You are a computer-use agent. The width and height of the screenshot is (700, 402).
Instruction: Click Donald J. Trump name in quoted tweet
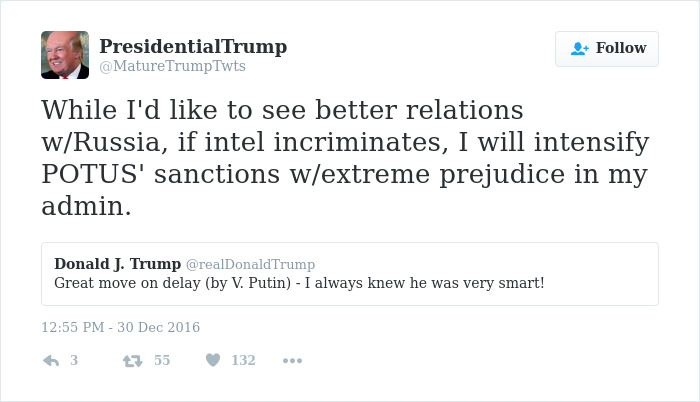pos(116,264)
